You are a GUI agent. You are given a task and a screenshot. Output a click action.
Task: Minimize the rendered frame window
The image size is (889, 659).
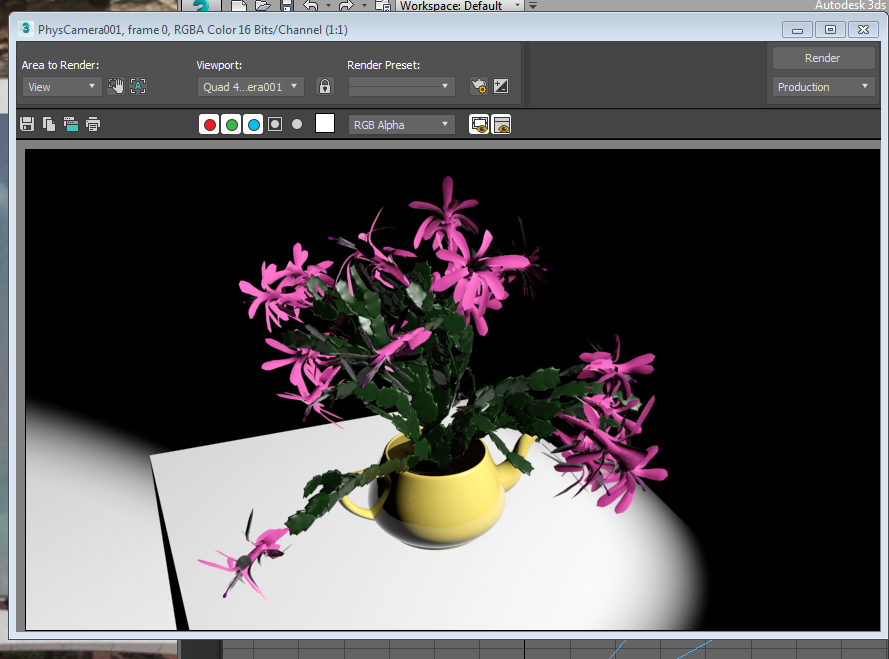coord(797,29)
